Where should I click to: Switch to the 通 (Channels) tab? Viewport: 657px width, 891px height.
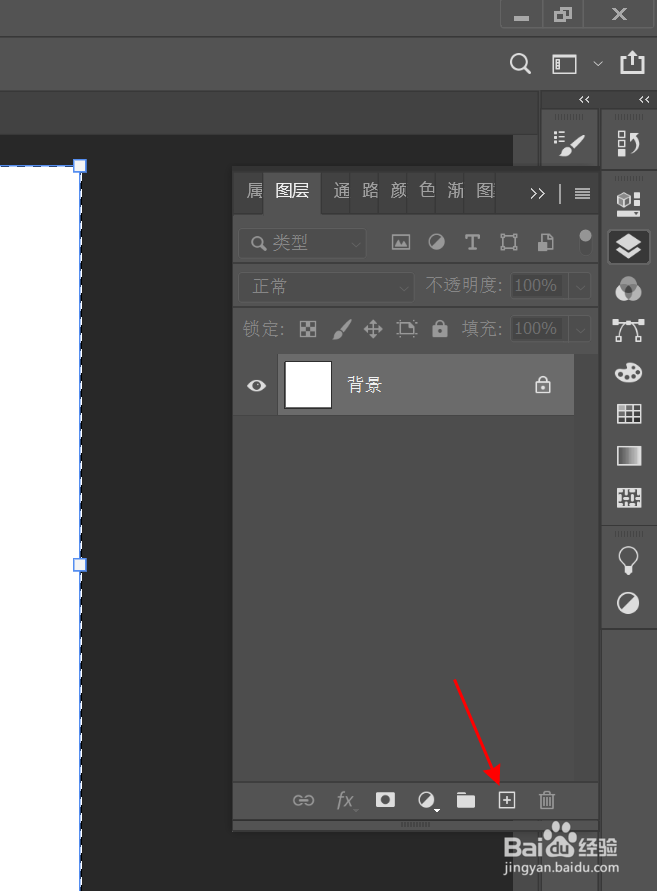point(341,190)
